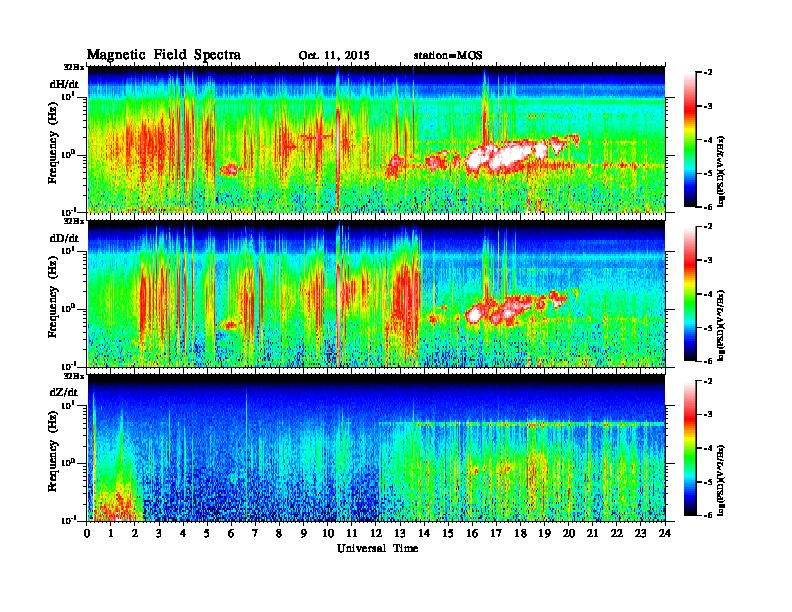Click hour tick label "3" on the time axis

click(x=159, y=534)
